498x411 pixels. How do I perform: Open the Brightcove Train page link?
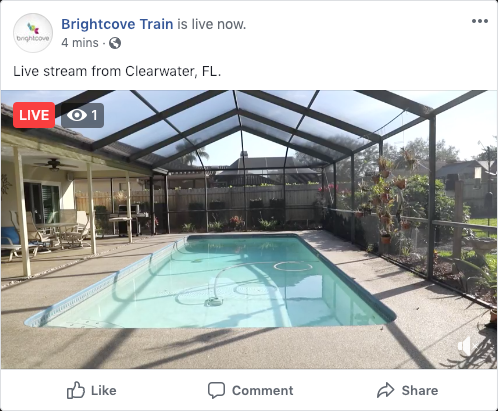(x=117, y=24)
